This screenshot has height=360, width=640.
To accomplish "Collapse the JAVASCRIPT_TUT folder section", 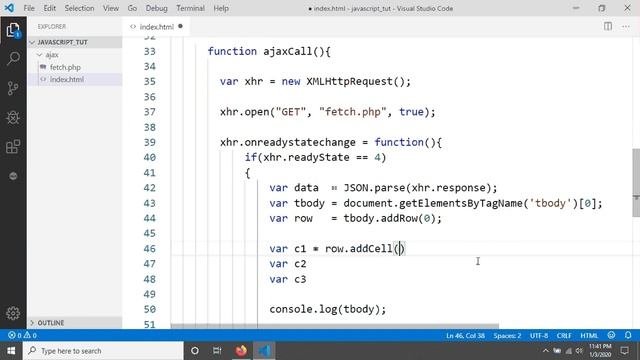I will tap(32, 42).
